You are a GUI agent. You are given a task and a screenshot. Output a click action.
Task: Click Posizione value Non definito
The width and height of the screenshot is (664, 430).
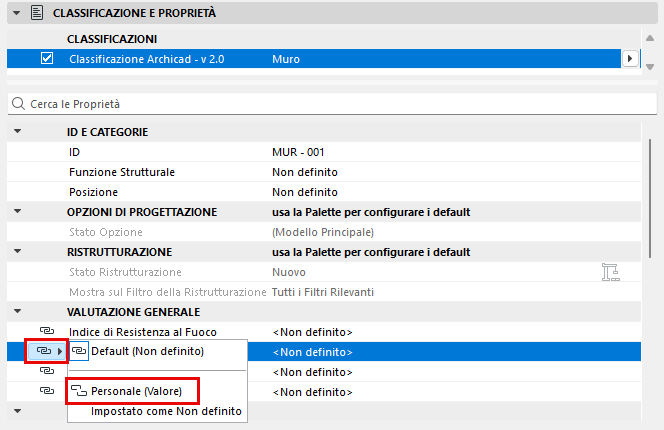click(x=305, y=192)
